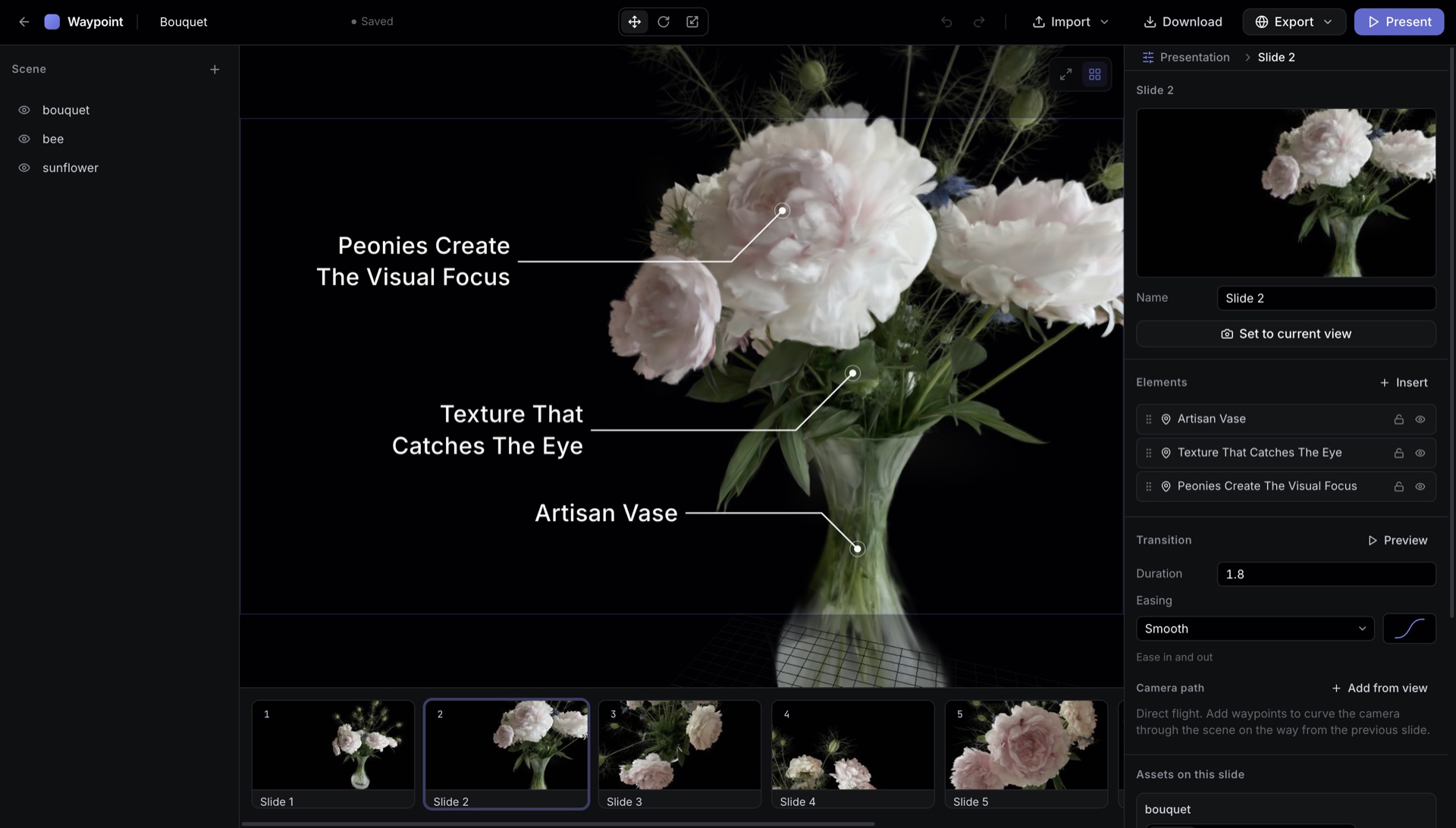The height and width of the screenshot is (828, 1456).
Task: Open Slide 1 thumbnail
Action: tap(333, 754)
